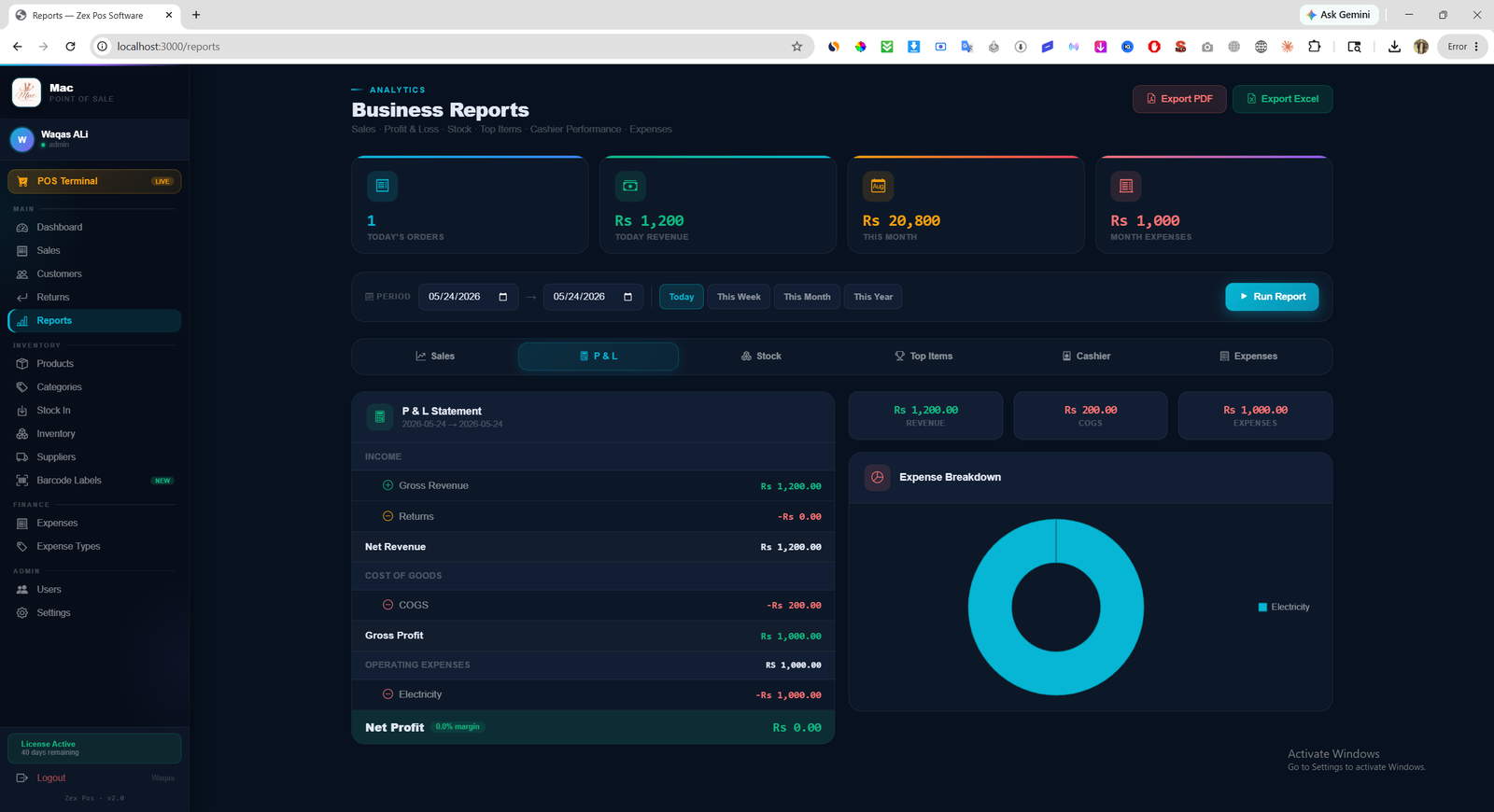The image size is (1494, 812).
Task: Bookmark this page with star icon
Action: point(796,47)
